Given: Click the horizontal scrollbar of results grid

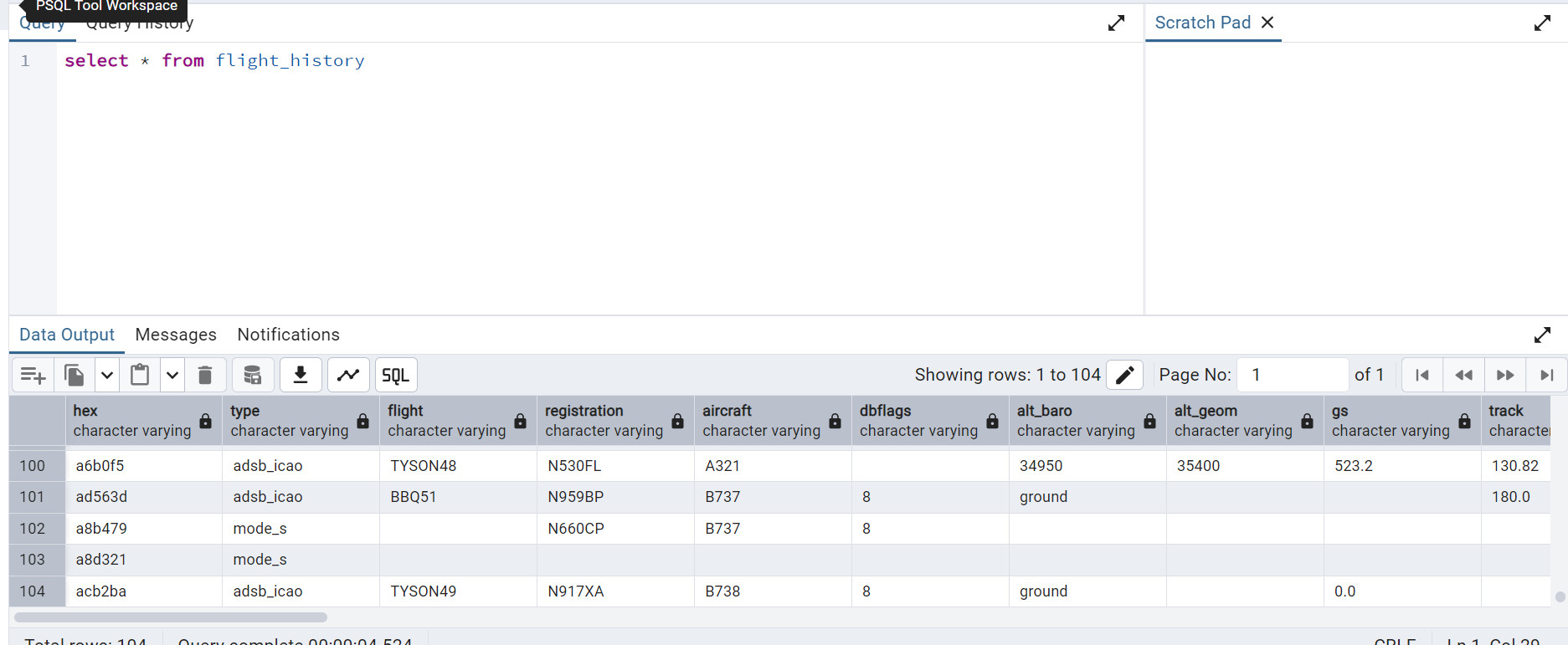Looking at the screenshot, I should point(171,617).
